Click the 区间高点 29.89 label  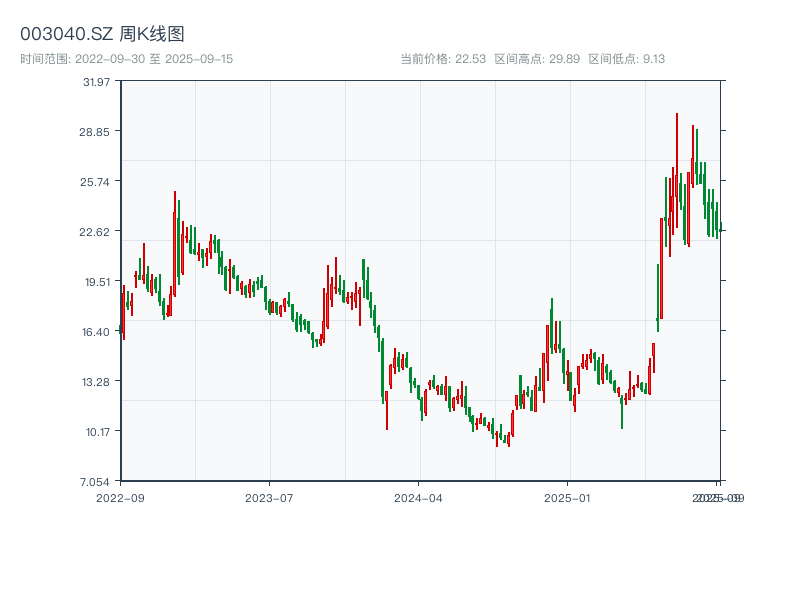(x=537, y=59)
